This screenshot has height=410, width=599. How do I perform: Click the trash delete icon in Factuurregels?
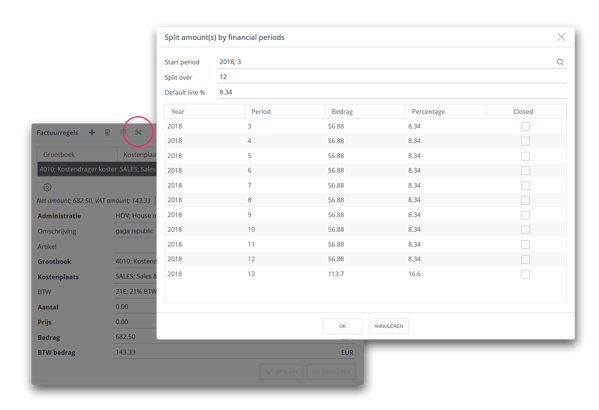point(107,132)
